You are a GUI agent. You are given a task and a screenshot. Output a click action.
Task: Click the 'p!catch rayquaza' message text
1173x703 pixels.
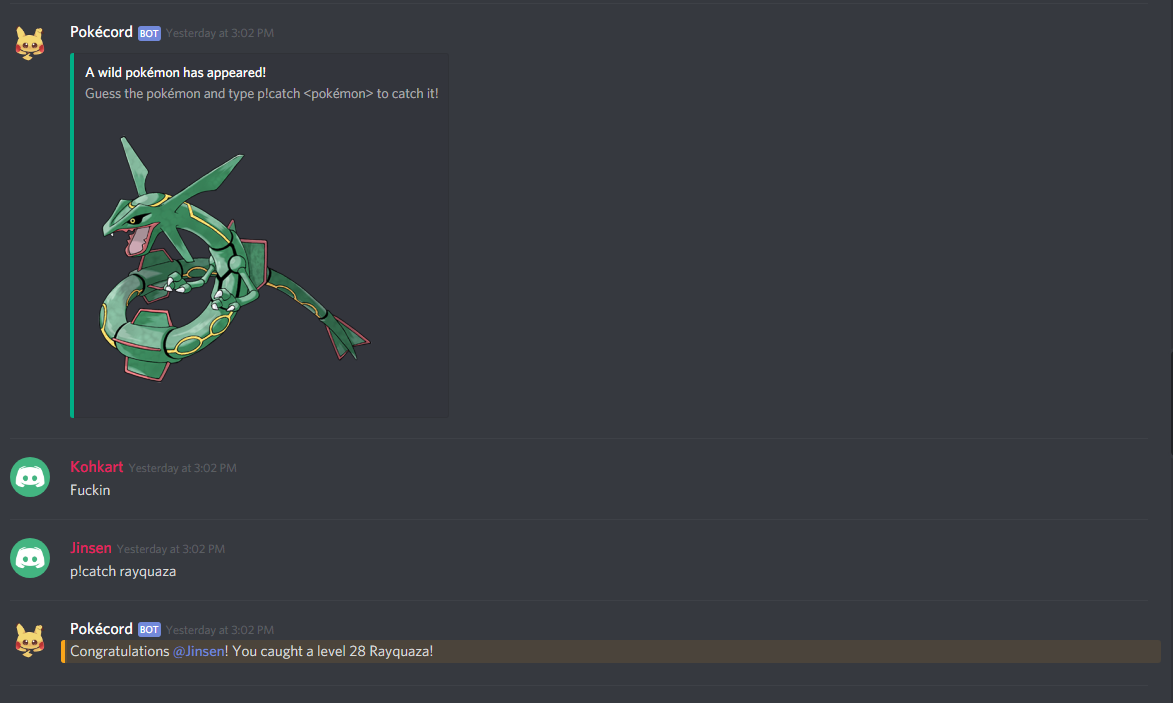pyautogui.click(x=123, y=571)
